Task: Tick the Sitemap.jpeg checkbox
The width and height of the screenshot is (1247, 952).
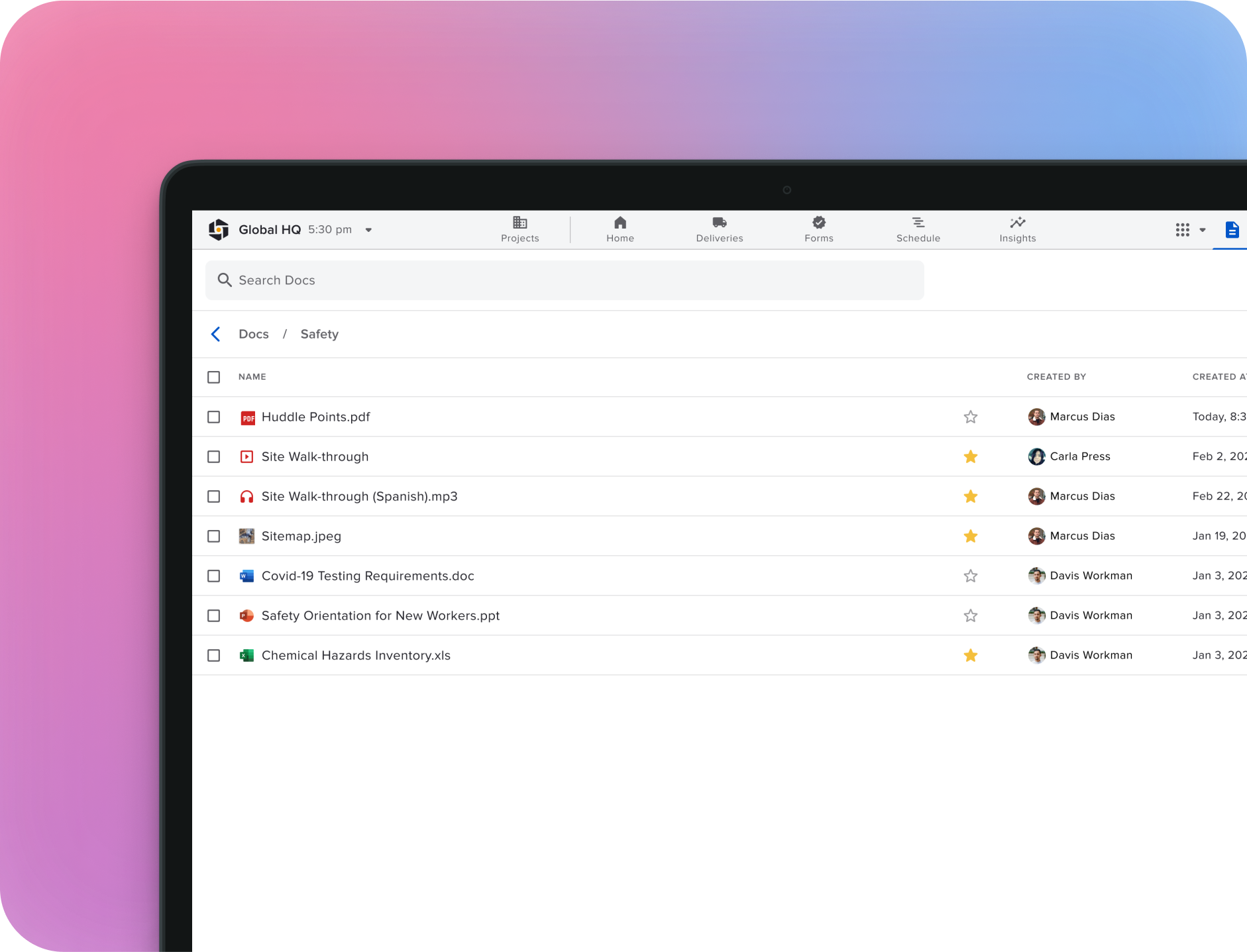Action: (213, 536)
